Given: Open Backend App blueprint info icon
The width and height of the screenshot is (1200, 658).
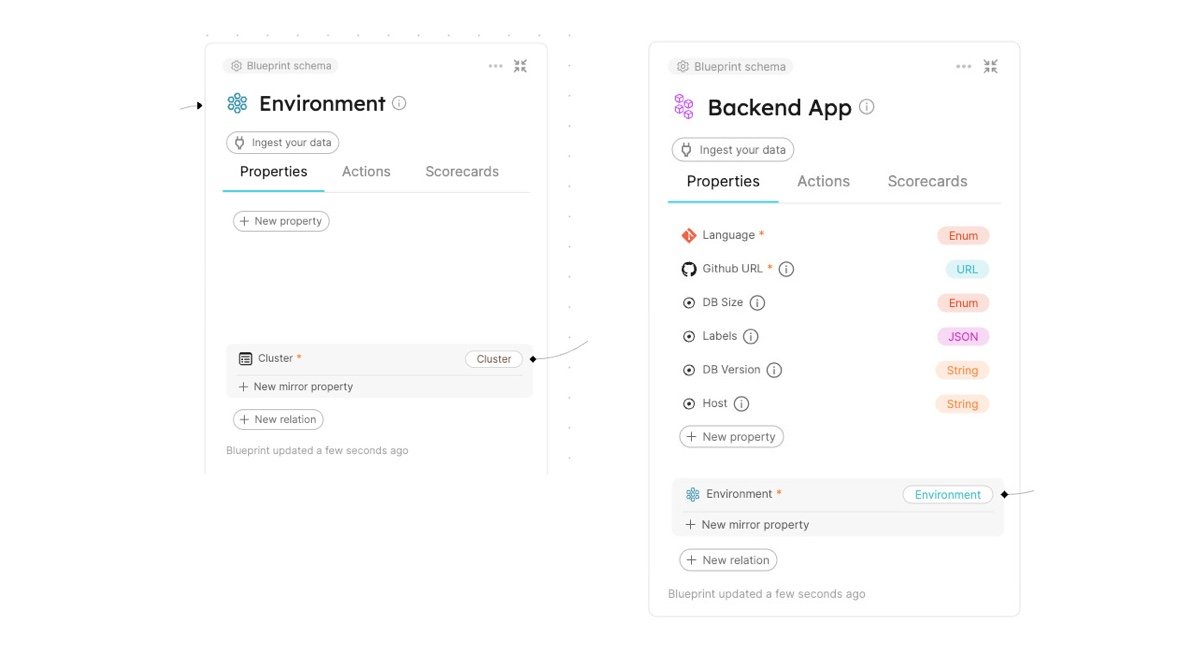Looking at the screenshot, I should point(867,107).
